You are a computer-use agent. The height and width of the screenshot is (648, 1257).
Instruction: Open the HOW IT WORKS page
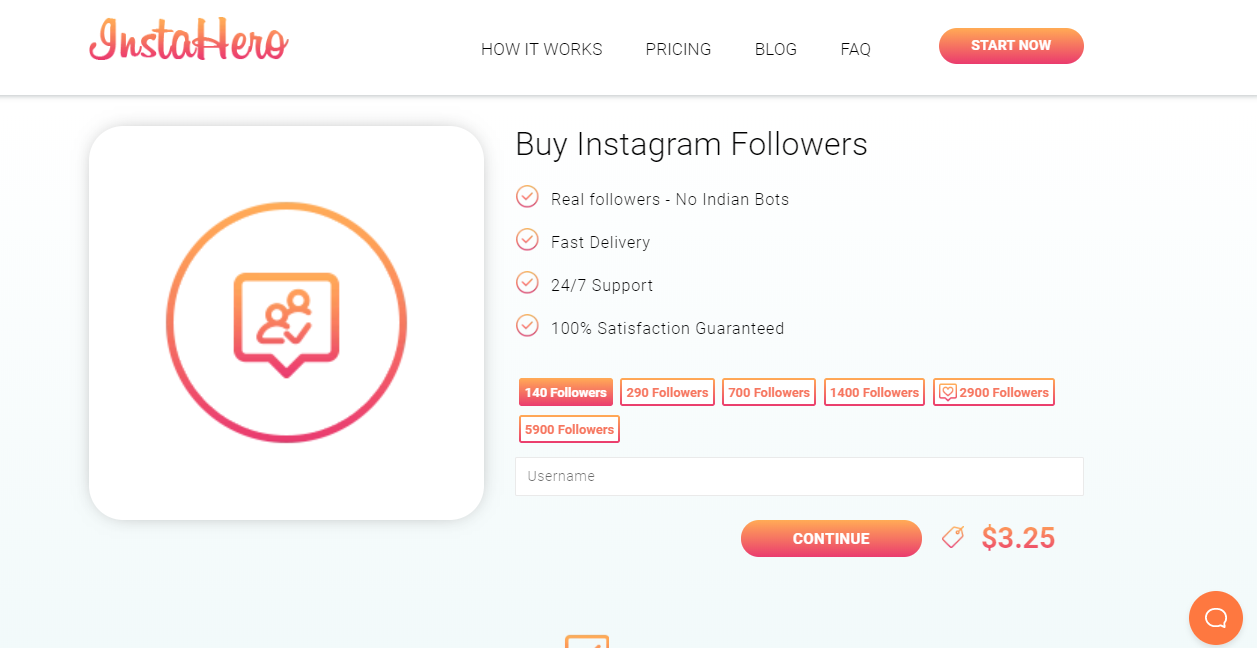pos(541,49)
